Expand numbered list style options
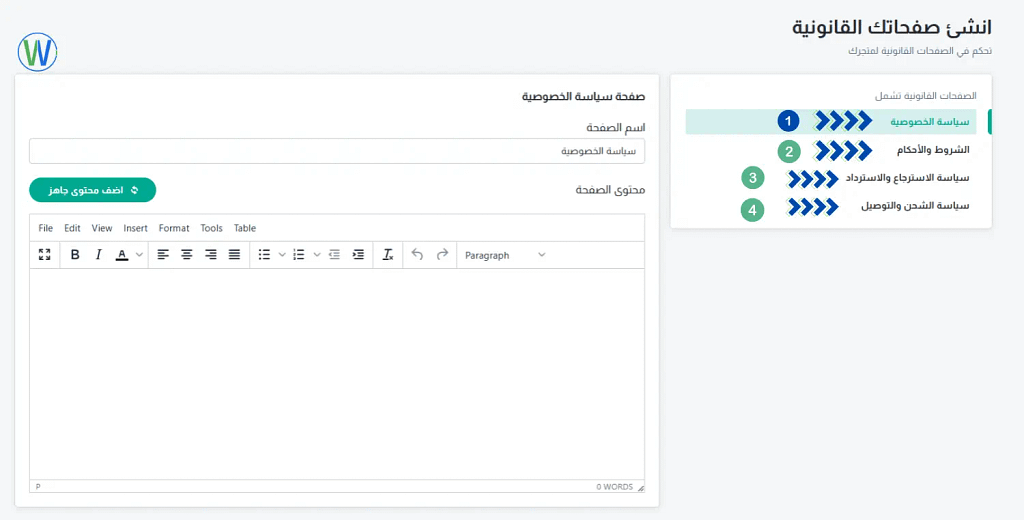The width and height of the screenshot is (1024, 520). pyautogui.click(x=317, y=255)
